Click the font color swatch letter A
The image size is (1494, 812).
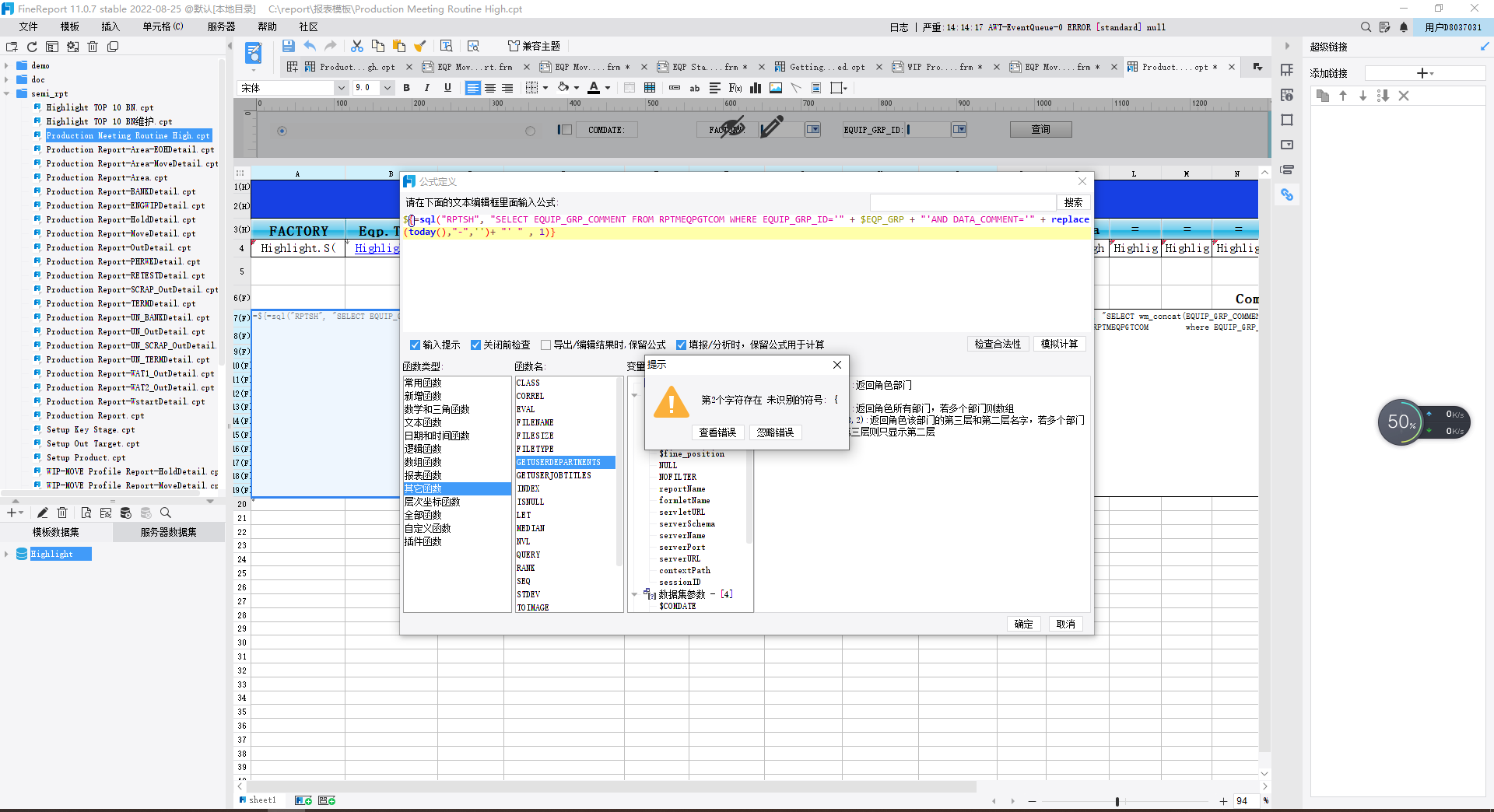[594, 88]
